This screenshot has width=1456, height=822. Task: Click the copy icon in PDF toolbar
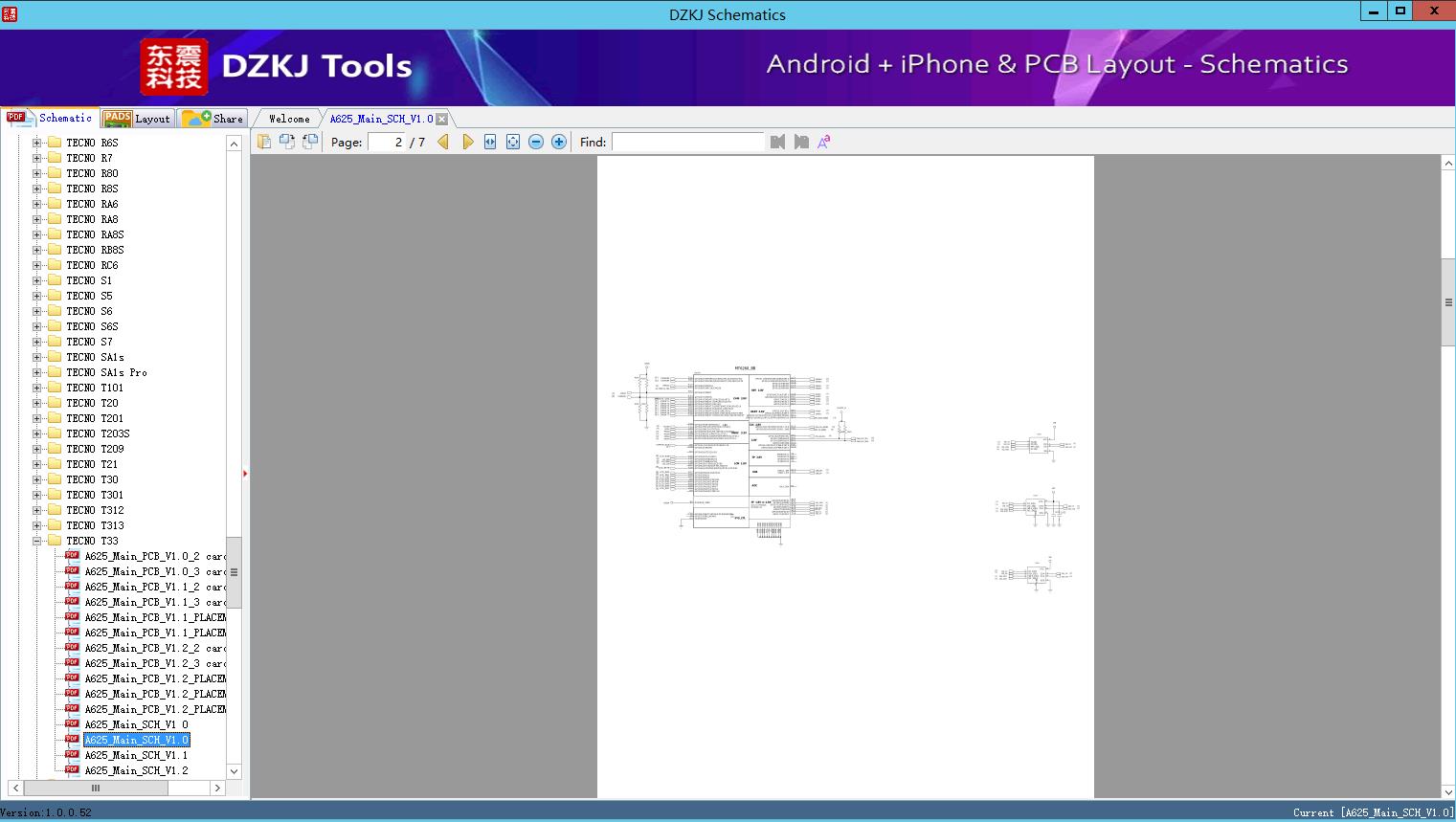264,142
